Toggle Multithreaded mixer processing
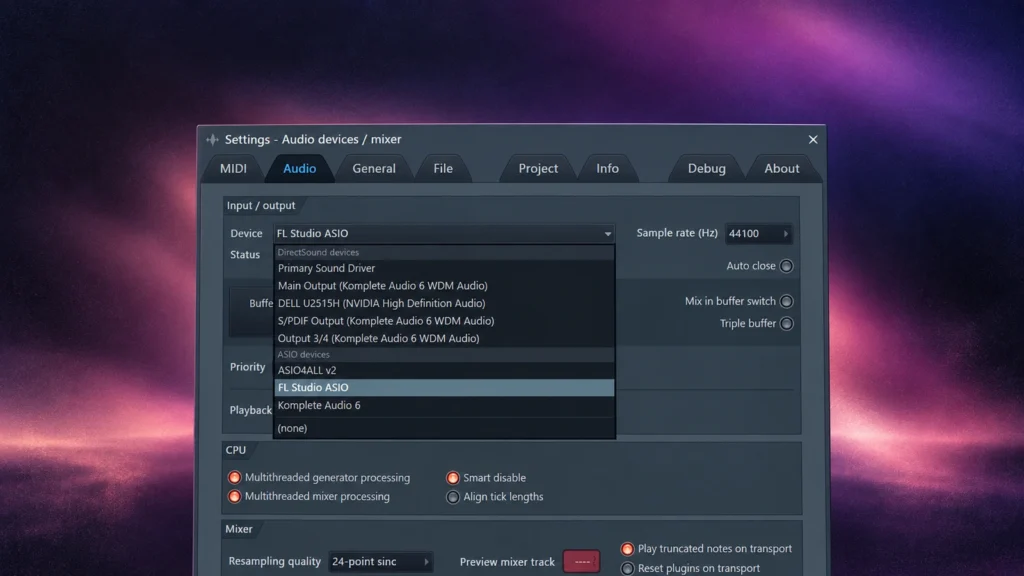 tap(234, 497)
